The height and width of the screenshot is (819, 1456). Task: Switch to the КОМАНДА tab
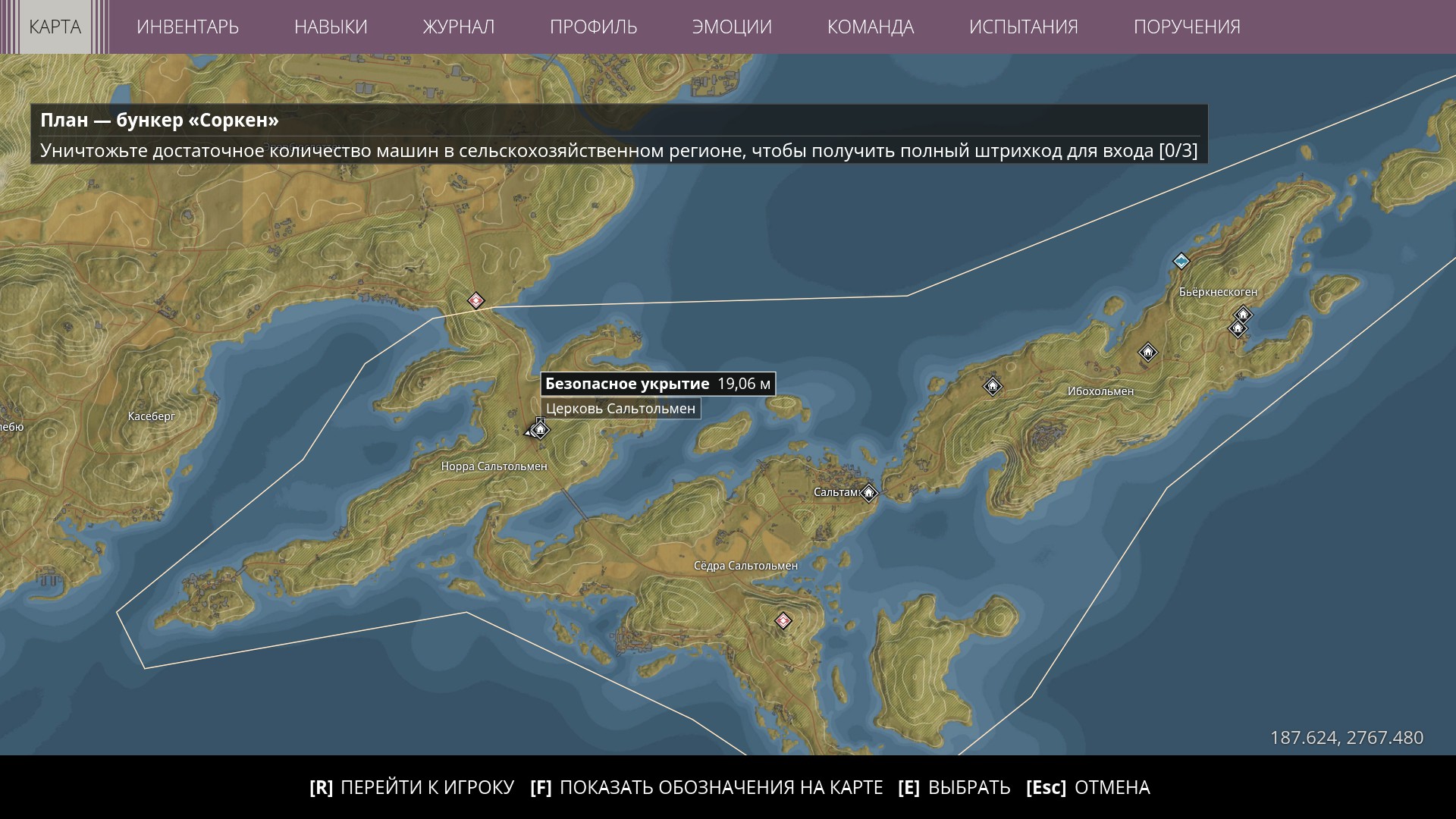click(x=871, y=27)
